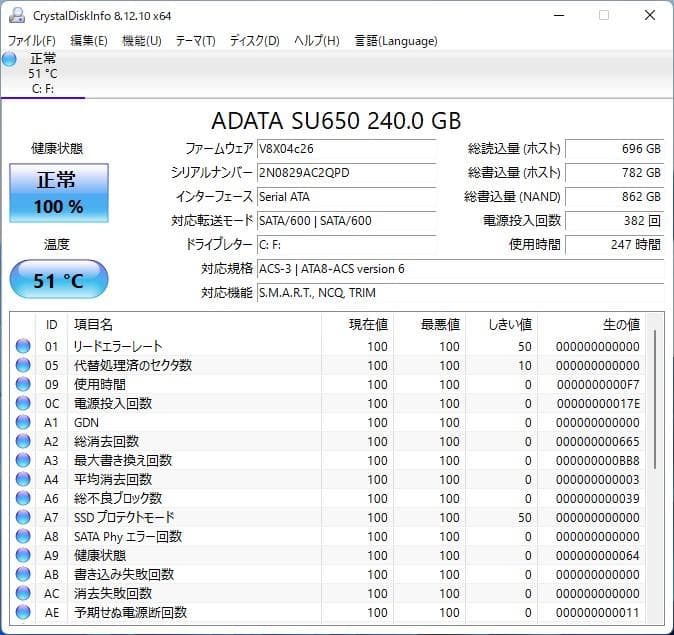Click raw value 000000000011 in 予期せぬ電源断回数 row
The height and width of the screenshot is (635, 674).
pyautogui.click(x=598, y=613)
